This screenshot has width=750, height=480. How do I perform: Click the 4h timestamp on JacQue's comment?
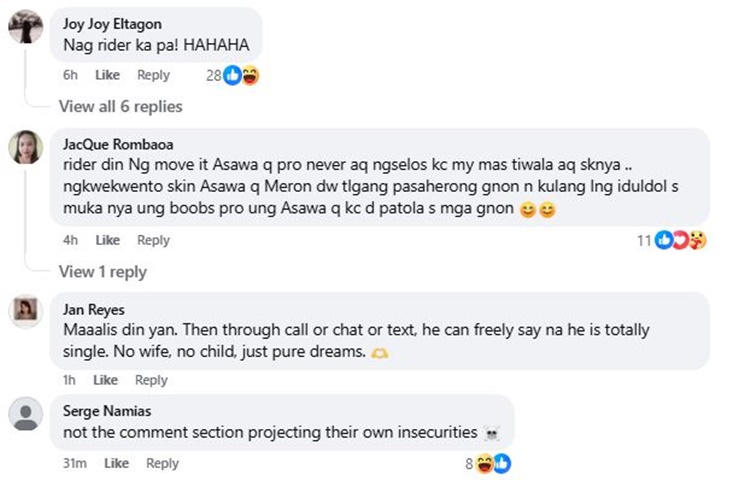coord(70,240)
